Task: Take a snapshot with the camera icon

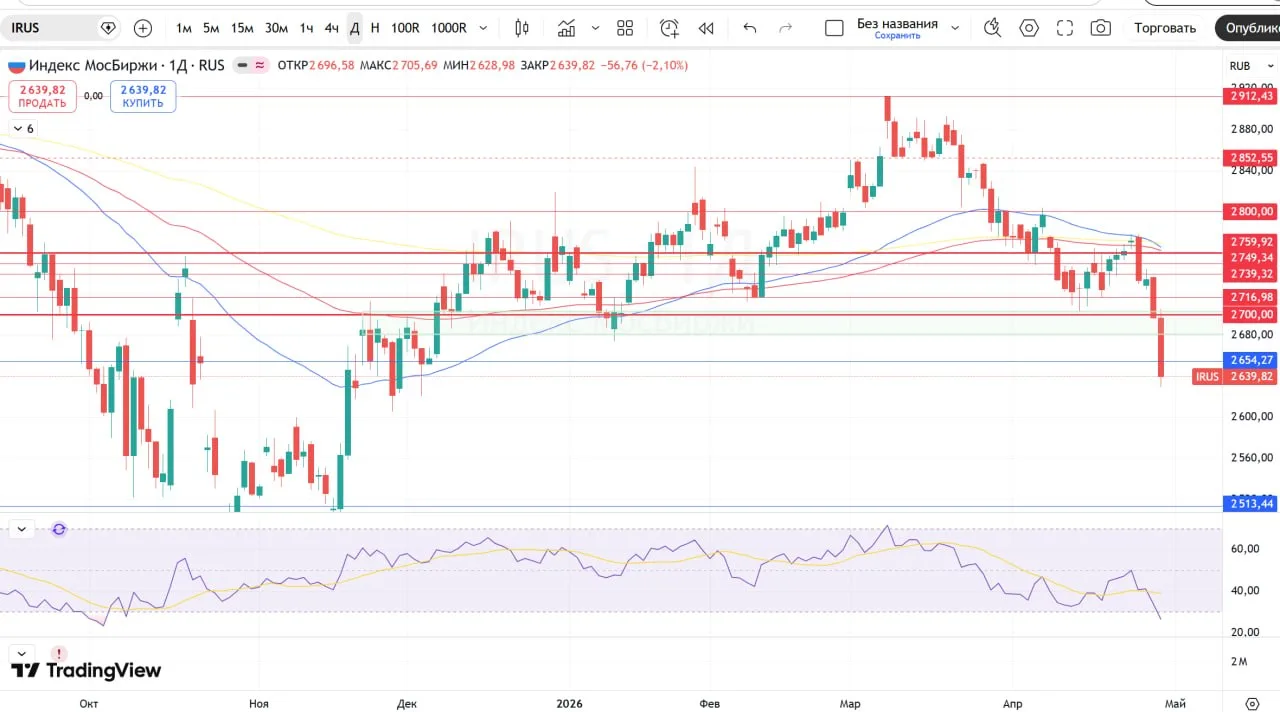Action: [x=1101, y=28]
